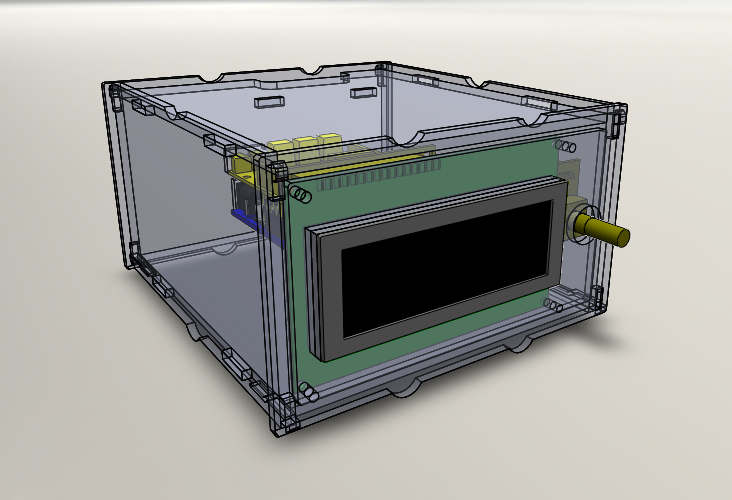Select the black LCD screen on the model
Viewport: 732px width, 500px height.
pos(447,269)
